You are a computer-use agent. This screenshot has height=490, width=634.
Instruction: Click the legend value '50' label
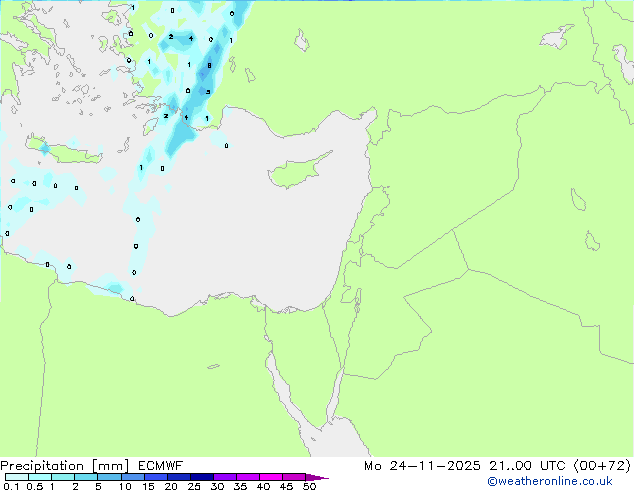[x=309, y=486]
